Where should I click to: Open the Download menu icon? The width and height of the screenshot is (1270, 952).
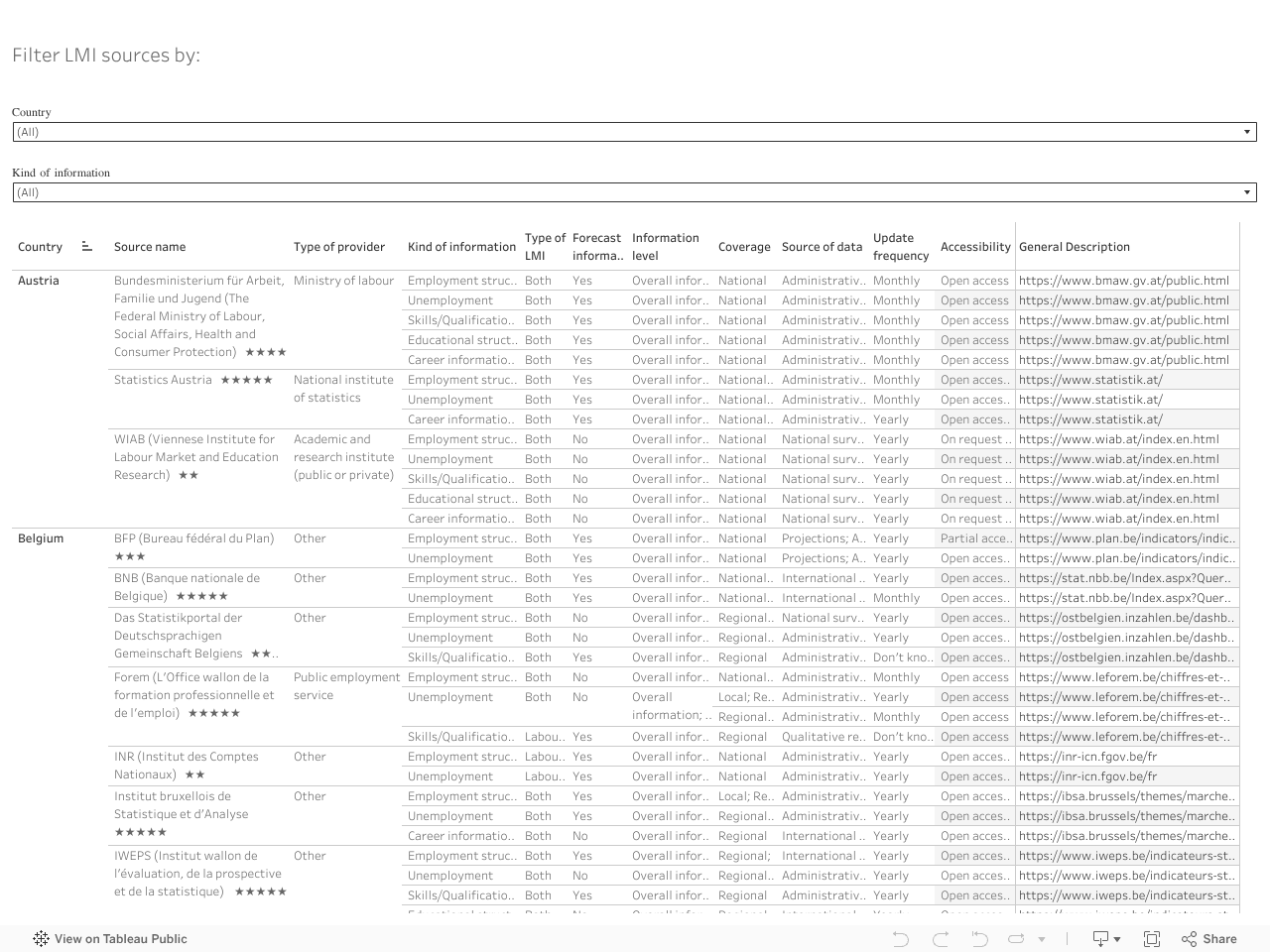[1105, 939]
